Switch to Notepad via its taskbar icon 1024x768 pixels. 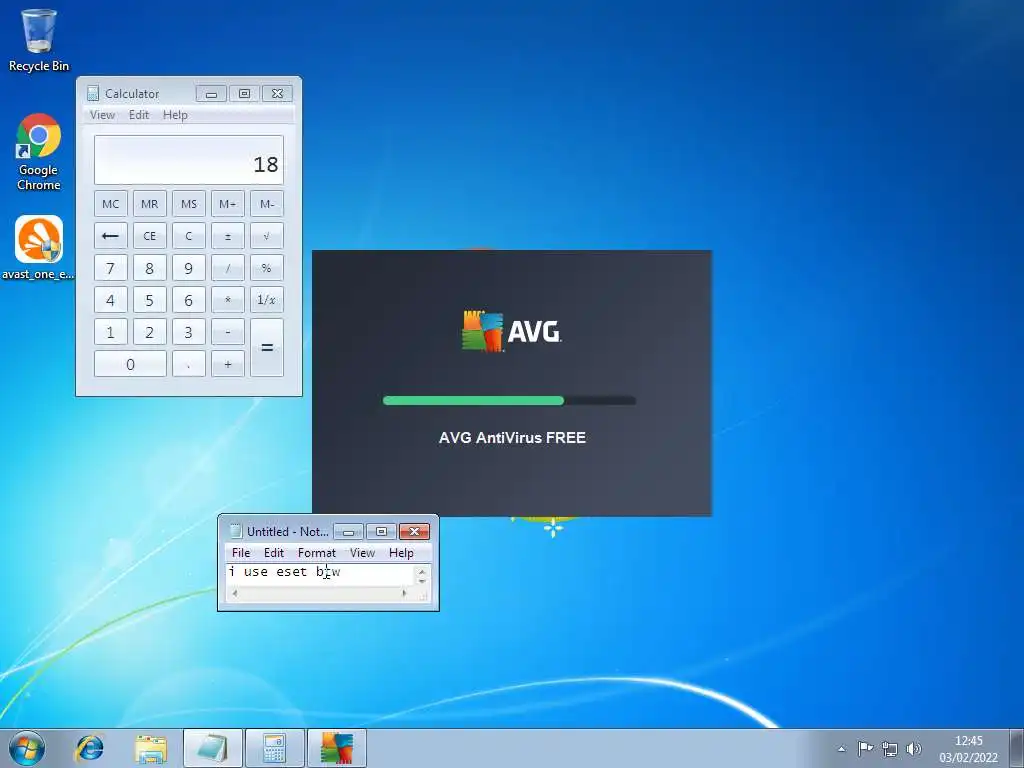pos(212,748)
